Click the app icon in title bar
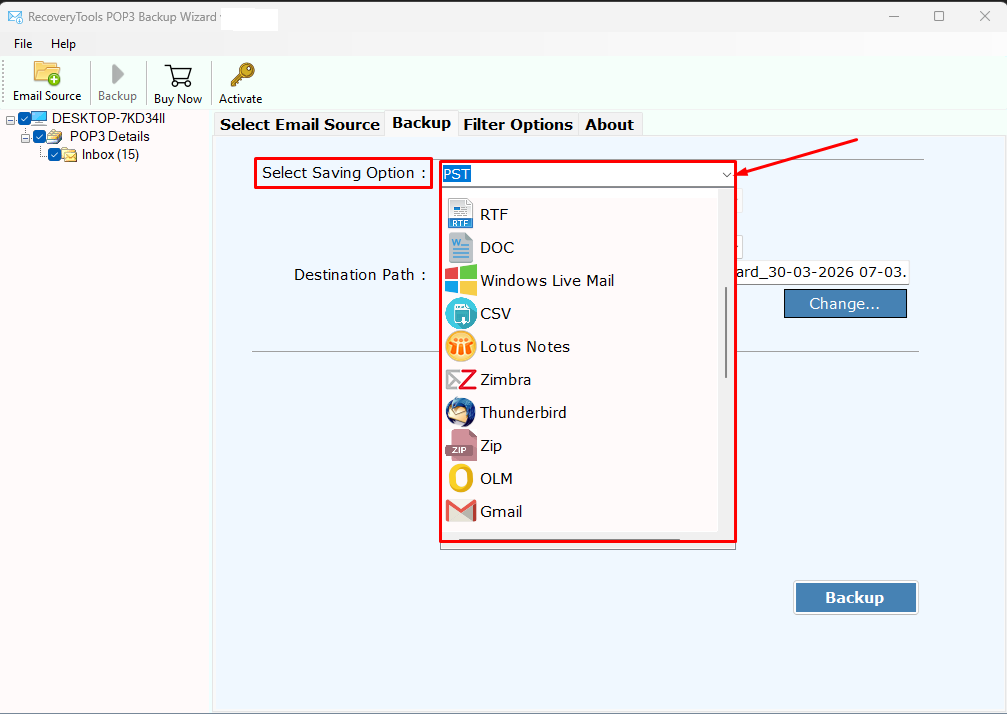 [x=15, y=17]
